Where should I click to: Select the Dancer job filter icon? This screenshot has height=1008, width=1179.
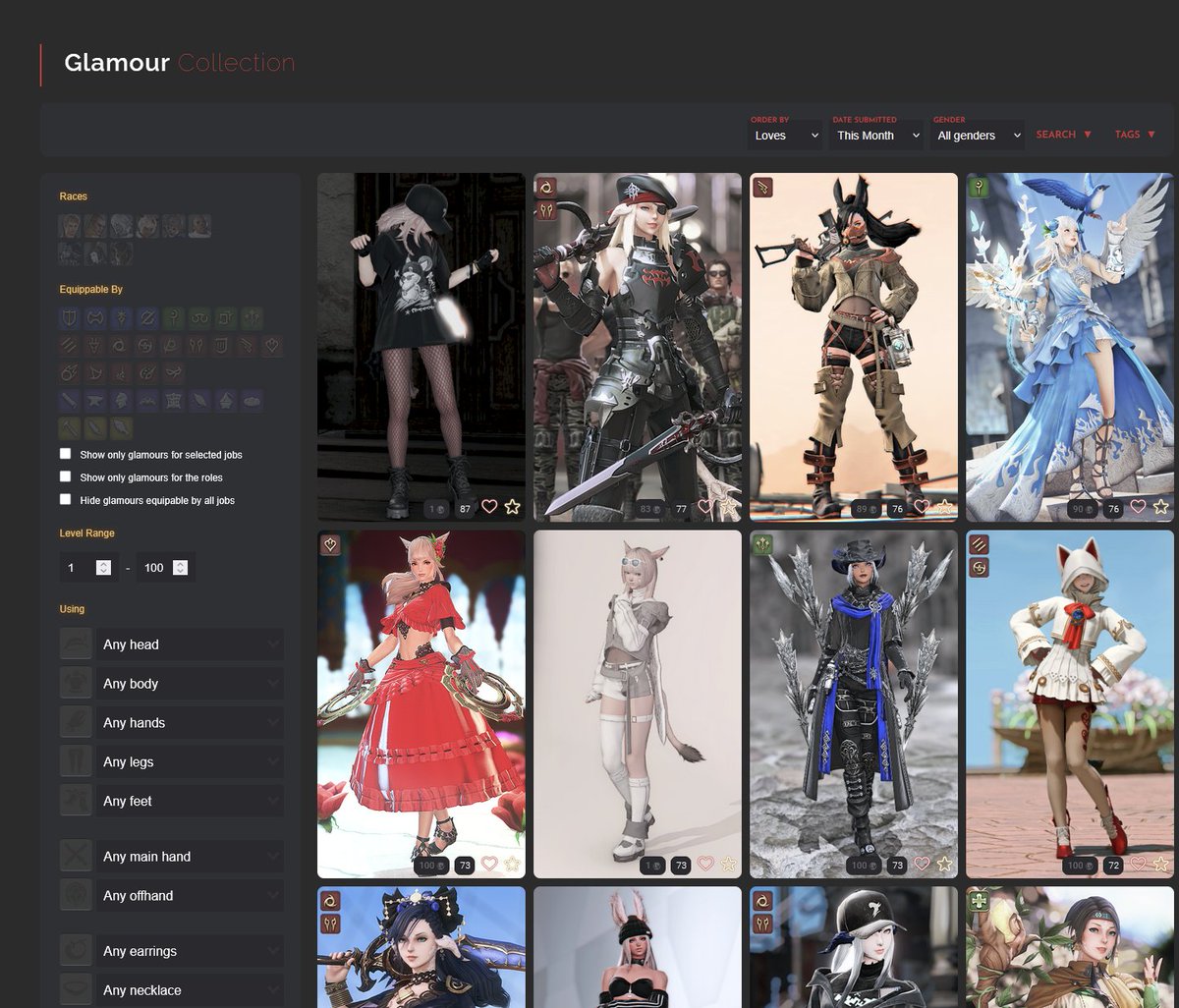[x=272, y=346]
